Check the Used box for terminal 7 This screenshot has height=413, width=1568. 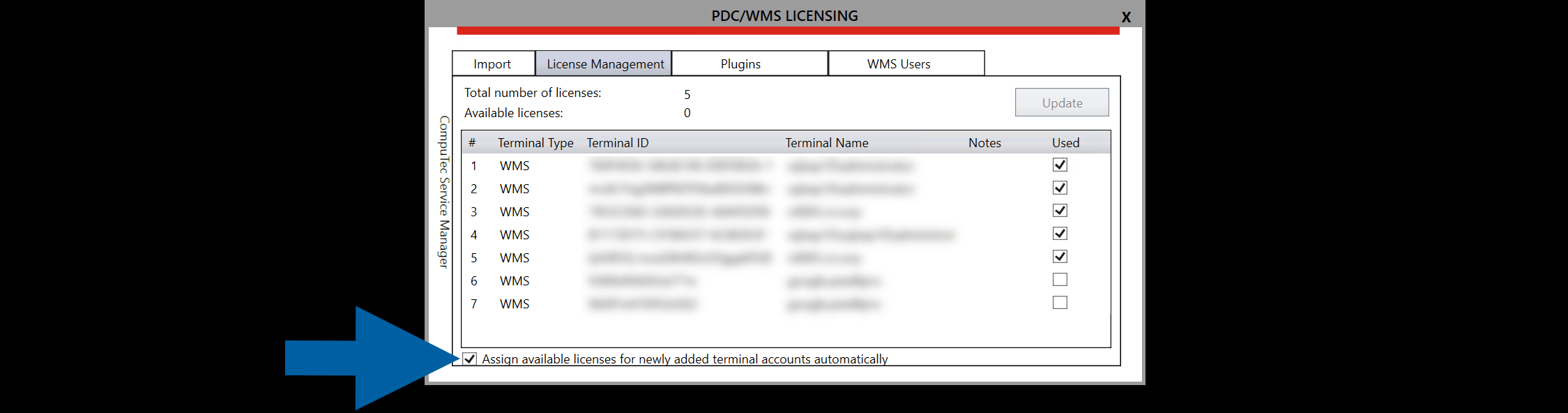pos(1060,303)
